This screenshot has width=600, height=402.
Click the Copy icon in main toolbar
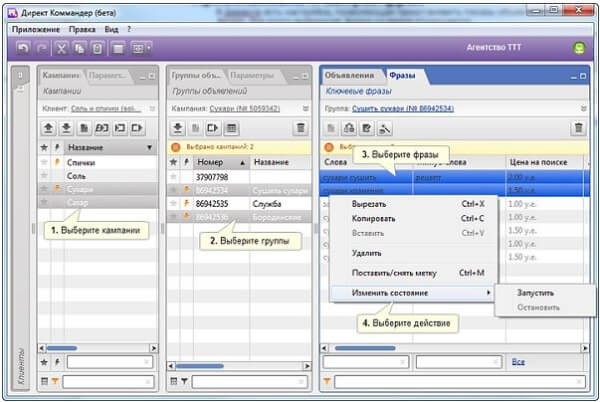(x=78, y=48)
